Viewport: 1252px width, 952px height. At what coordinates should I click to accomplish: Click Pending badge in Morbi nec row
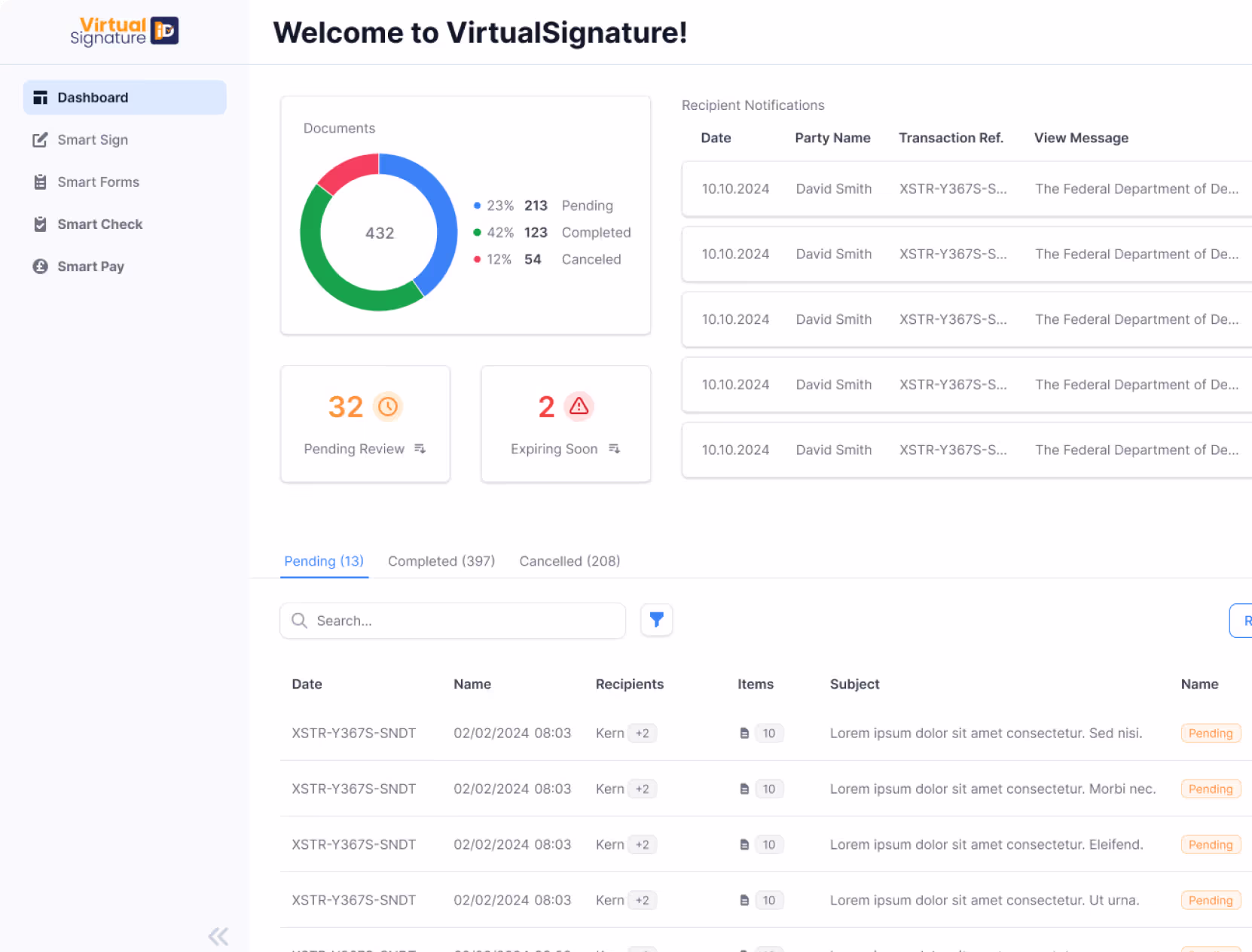click(x=1211, y=789)
